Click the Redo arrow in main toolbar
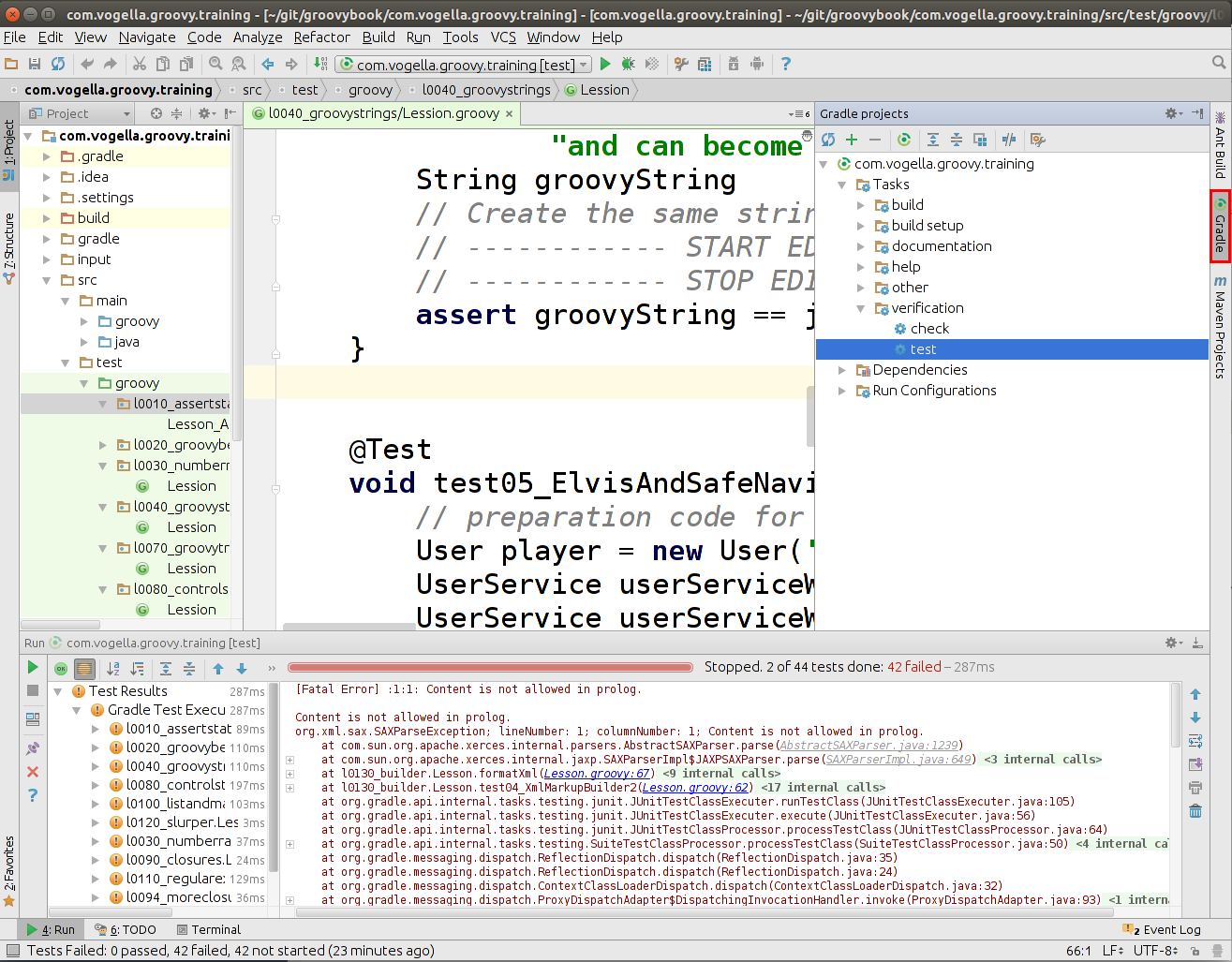The image size is (1232, 962). [x=110, y=64]
